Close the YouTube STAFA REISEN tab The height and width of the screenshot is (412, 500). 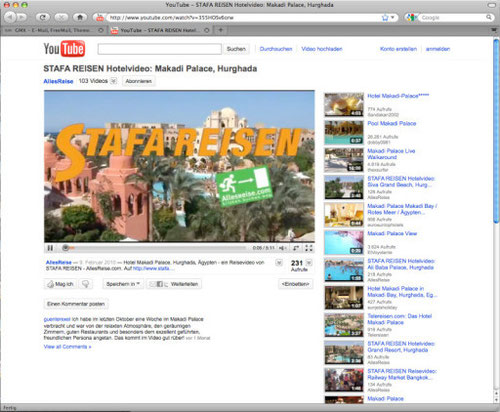coord(207,30)
